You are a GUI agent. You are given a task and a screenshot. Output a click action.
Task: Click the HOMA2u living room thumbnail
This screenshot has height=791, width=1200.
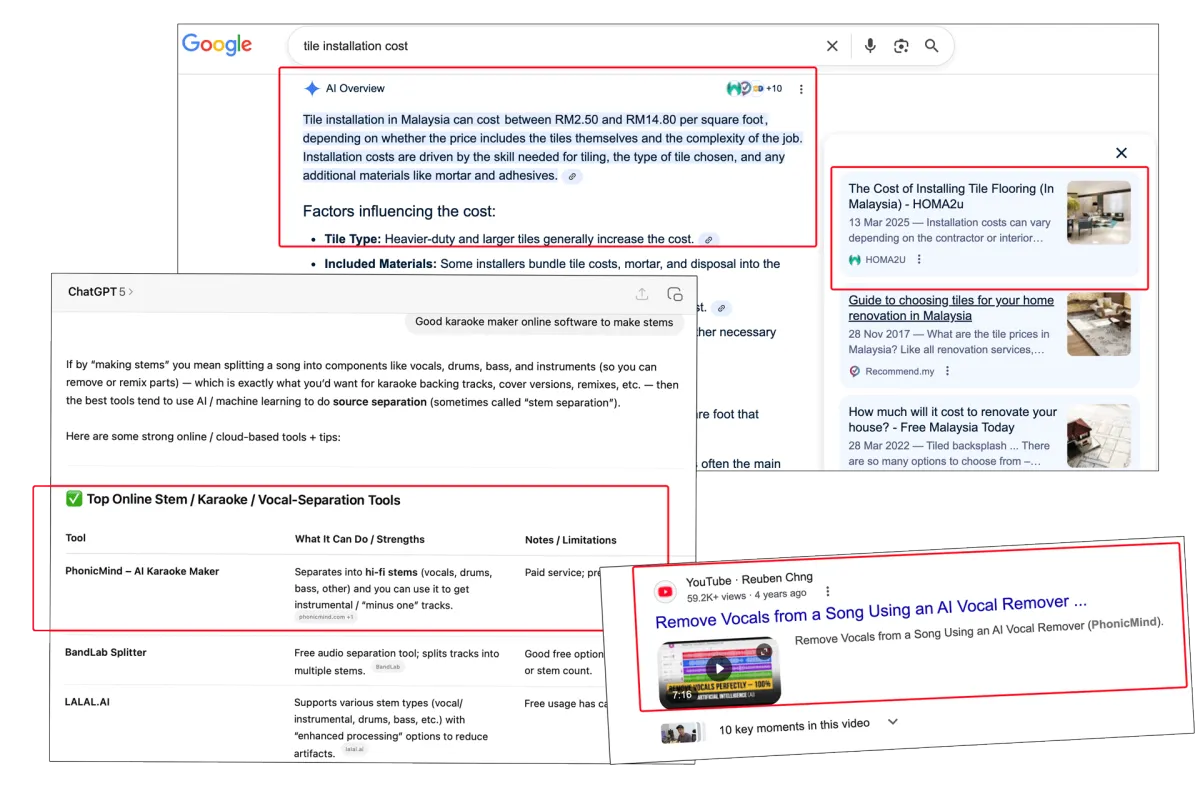point(1098,213)
